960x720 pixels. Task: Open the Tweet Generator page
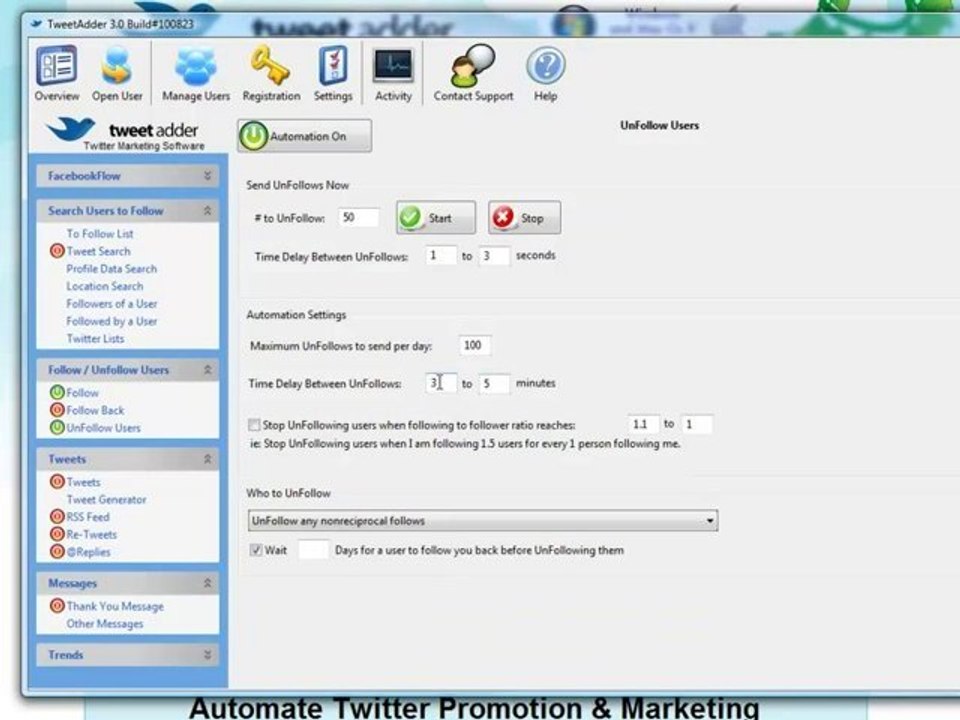[x=107, y=500]
